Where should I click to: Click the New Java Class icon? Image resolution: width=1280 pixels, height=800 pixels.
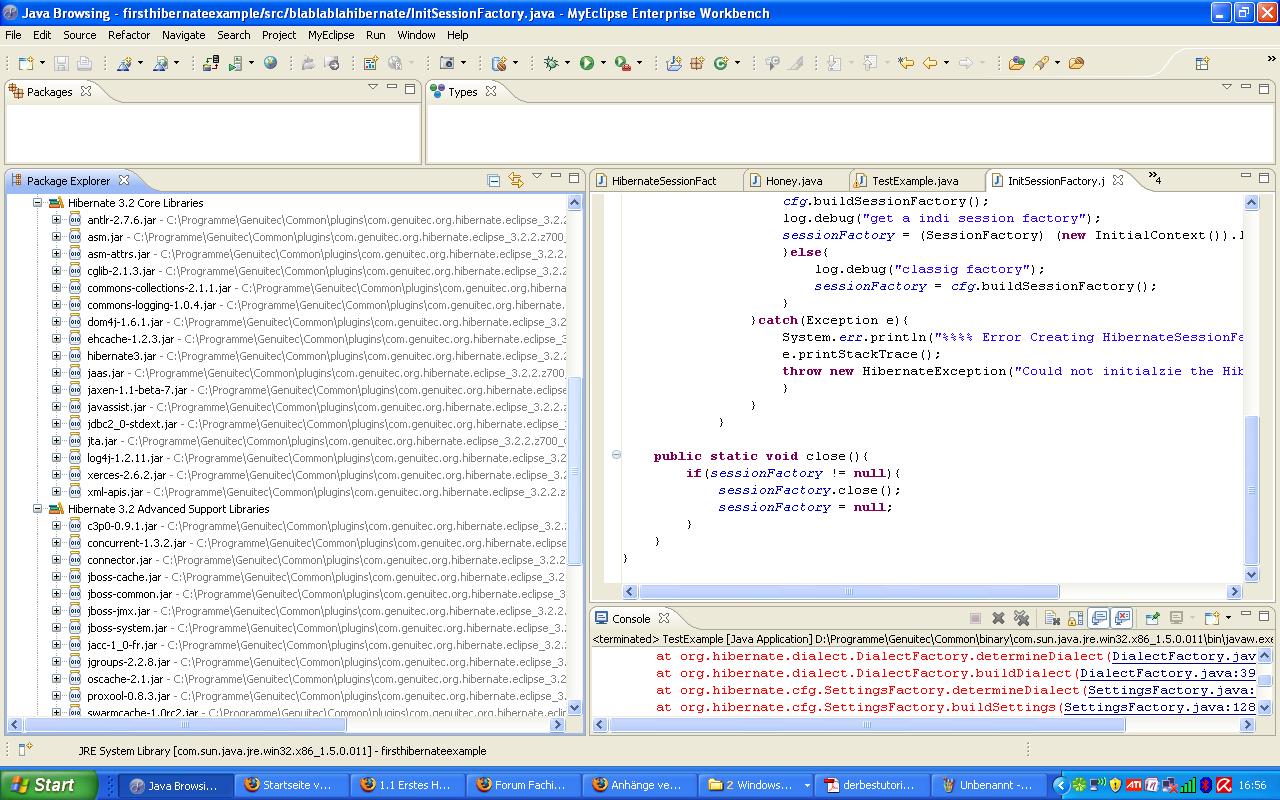point(721,63)
